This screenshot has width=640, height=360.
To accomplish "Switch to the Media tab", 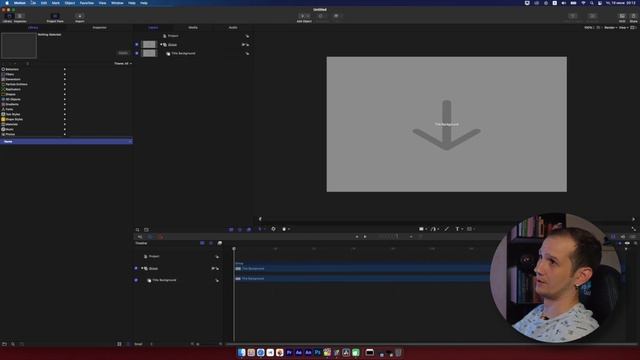I will (193, 28).
